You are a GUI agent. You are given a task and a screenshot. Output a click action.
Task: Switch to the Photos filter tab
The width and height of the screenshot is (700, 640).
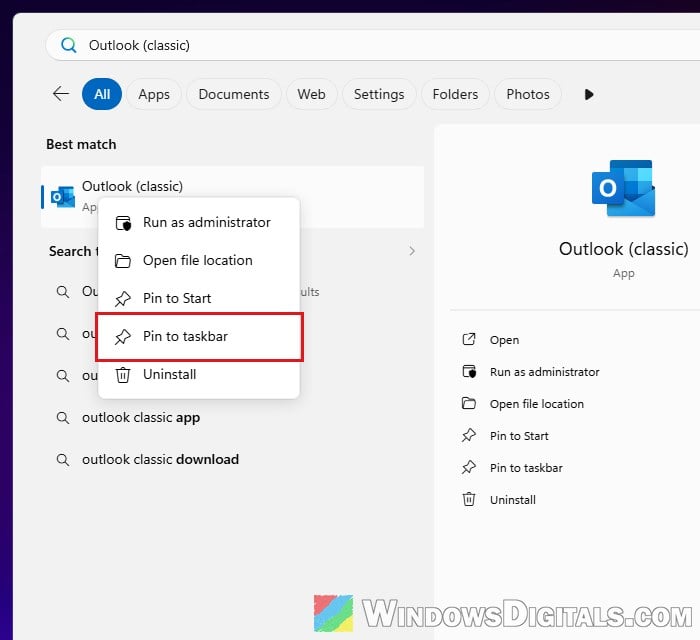pos(528,94)
